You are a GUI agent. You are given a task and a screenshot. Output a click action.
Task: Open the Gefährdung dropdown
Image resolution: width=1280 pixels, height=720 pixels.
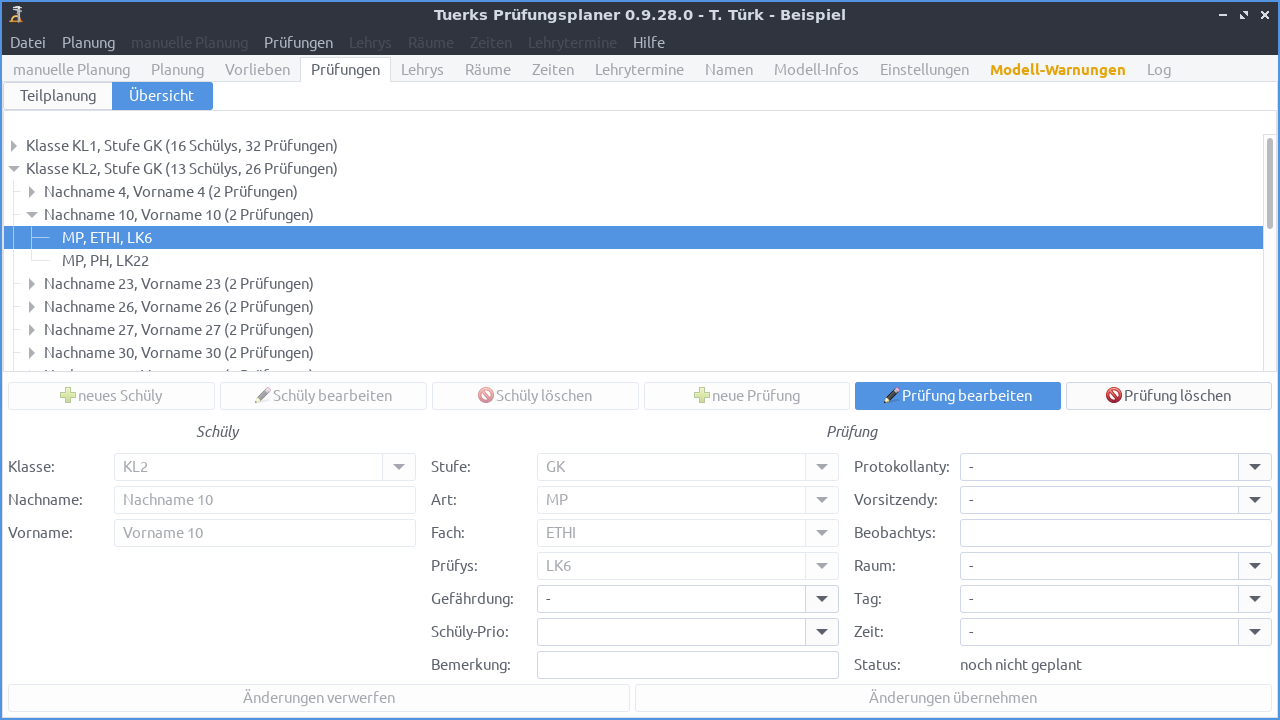tap(822, 598)
